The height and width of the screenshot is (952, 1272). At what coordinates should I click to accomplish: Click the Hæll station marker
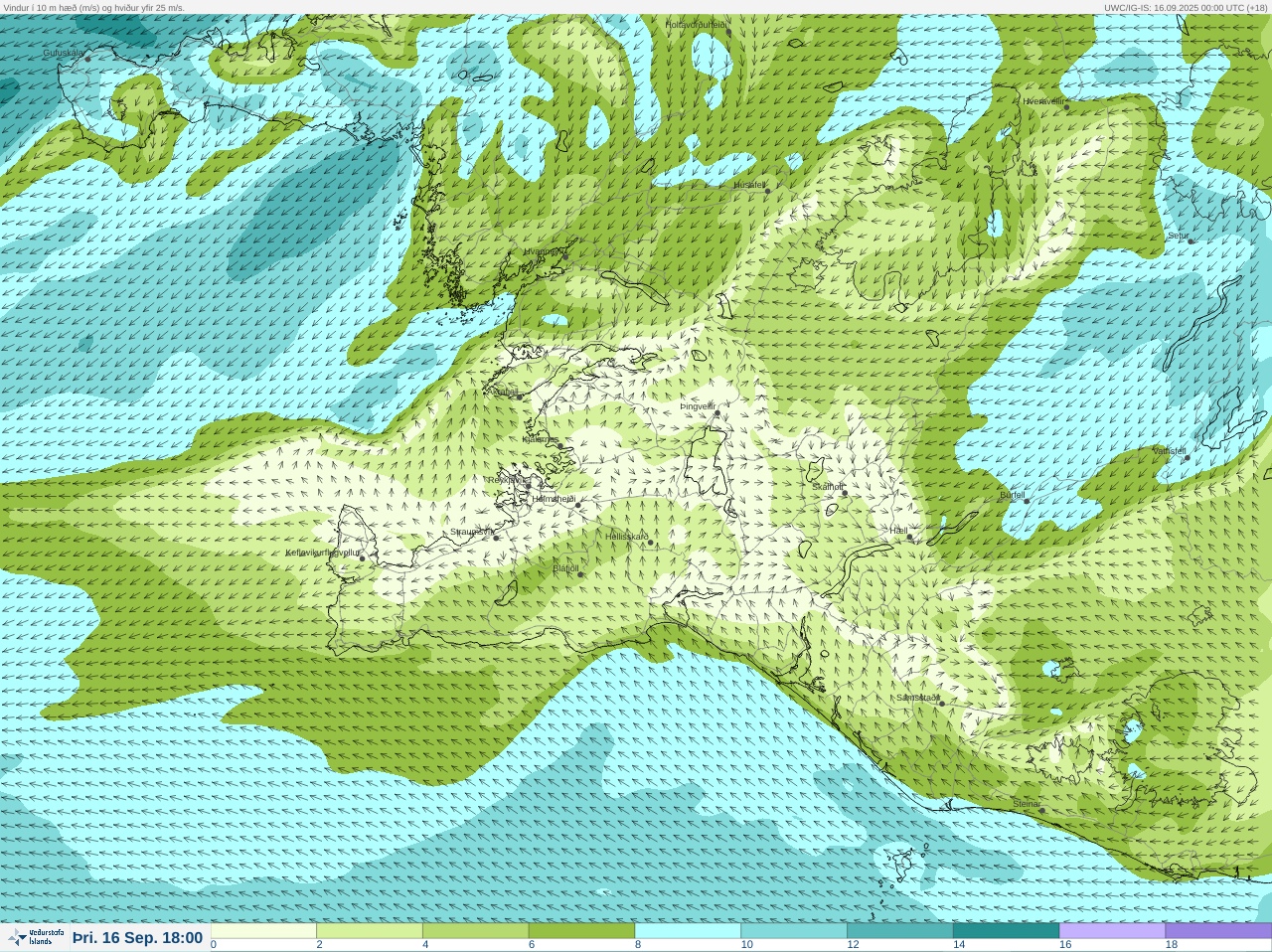909,537
